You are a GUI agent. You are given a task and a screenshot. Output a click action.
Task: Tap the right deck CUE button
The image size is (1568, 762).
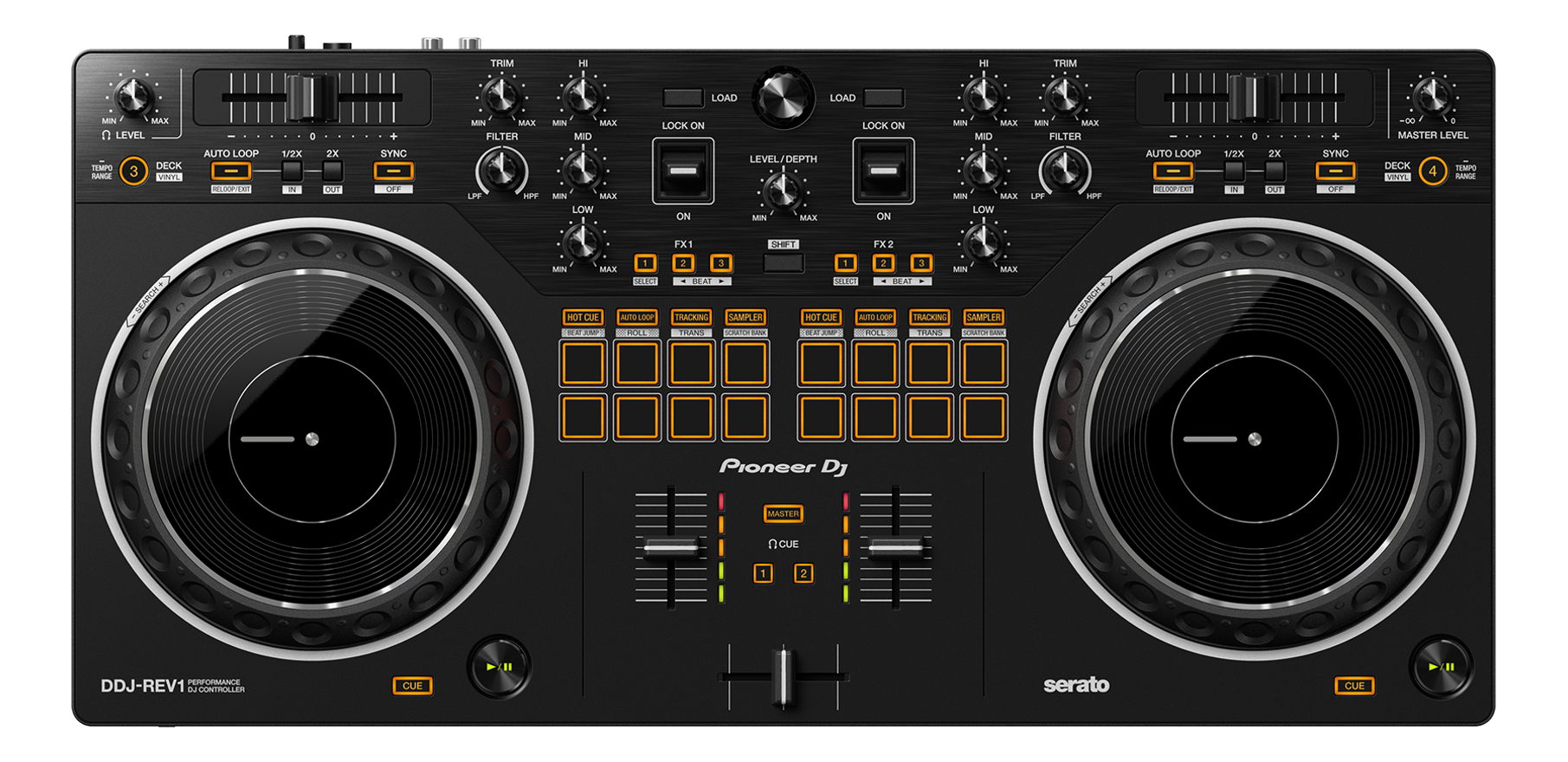[x=1354, y=686]
